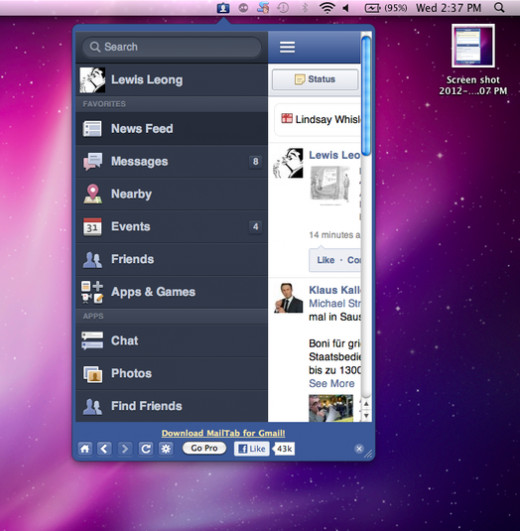Toggle sidebar with the hamburger menu icon

[x=287, y=47]
